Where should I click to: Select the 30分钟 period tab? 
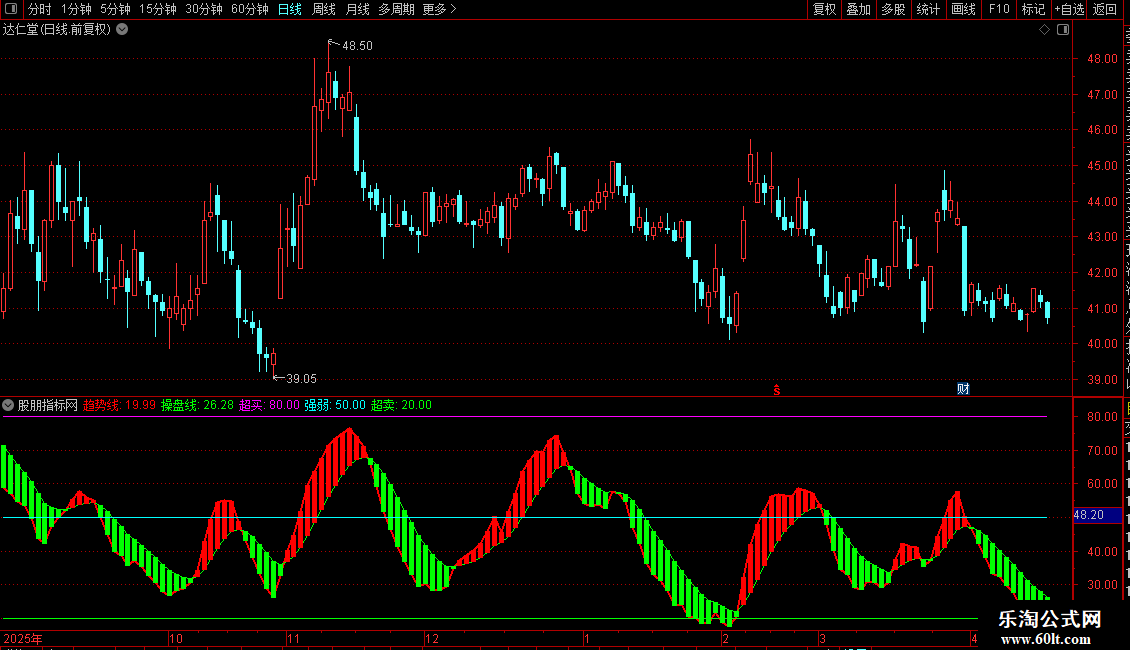click(204, 9)
